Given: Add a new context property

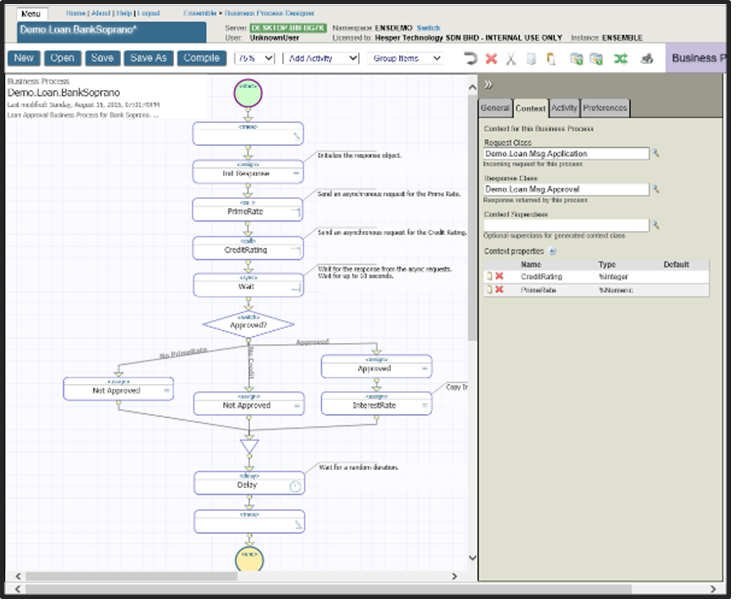Looking at the screenshot, I should 551,250.
